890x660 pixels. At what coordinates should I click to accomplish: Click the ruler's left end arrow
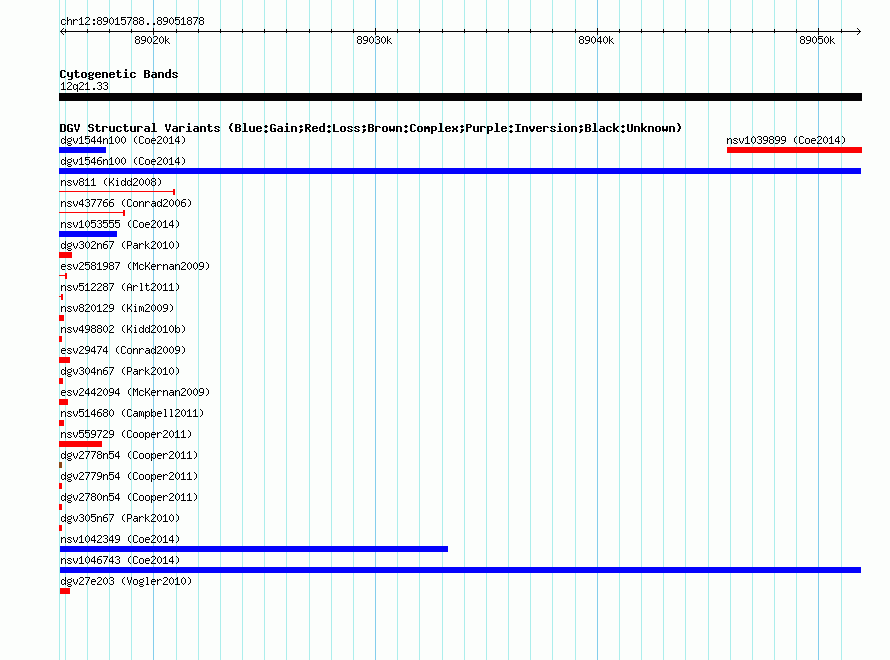tap(63, 31)
